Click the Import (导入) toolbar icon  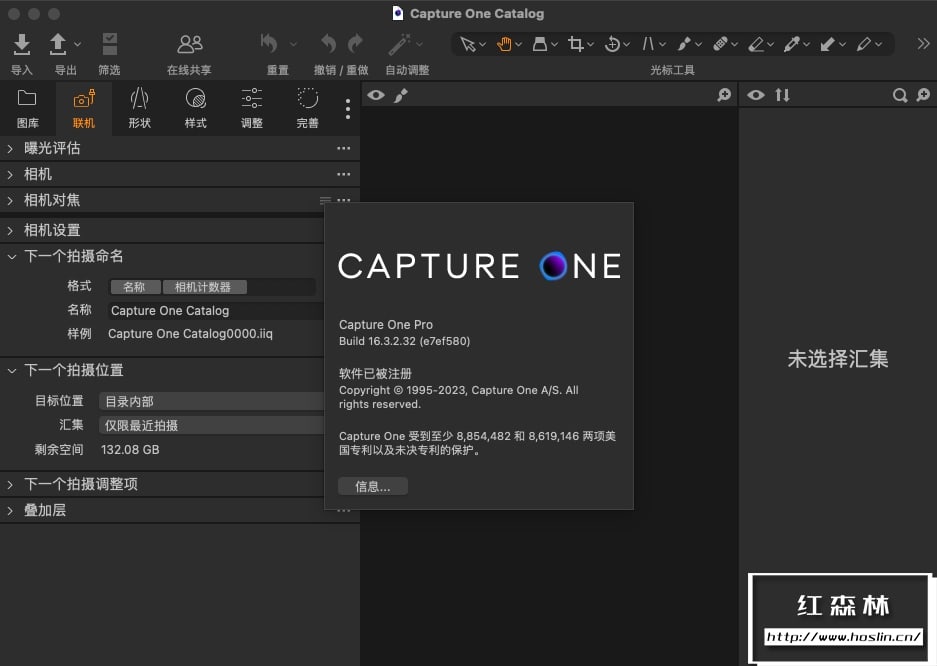pyautogui.click(x=22, y=45)
